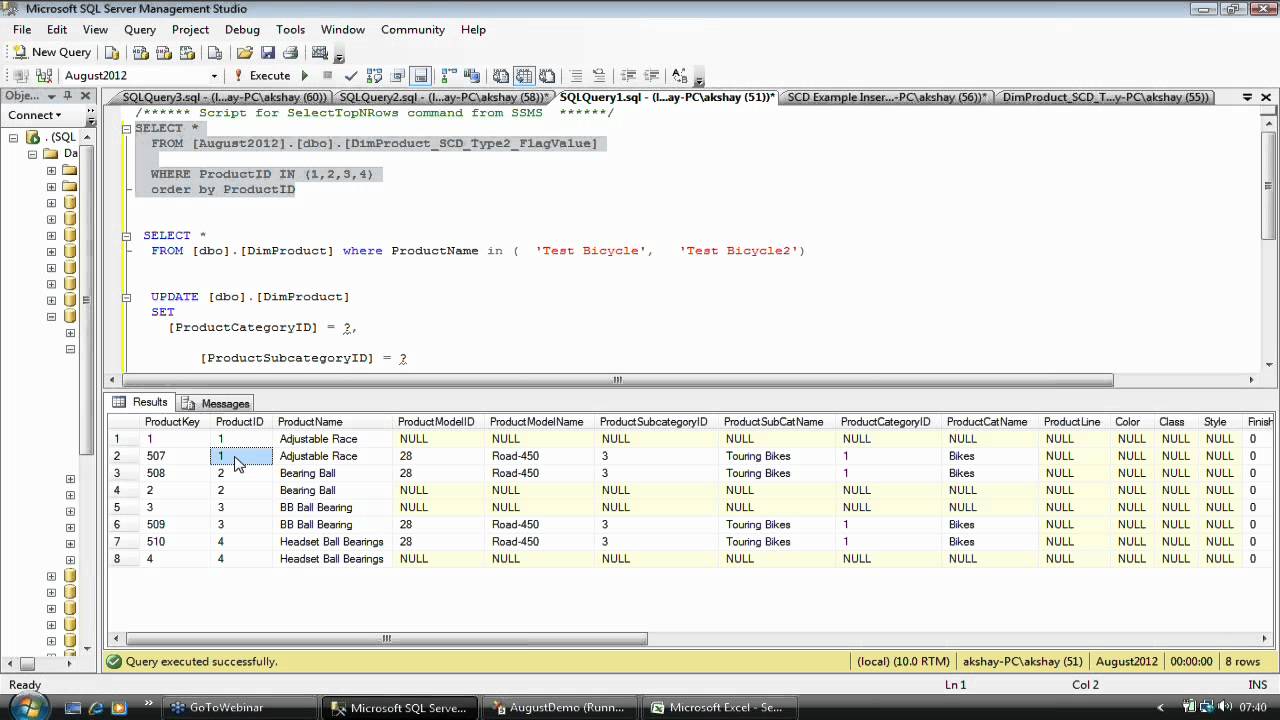
Task: Click the Change Connection icon
Action: click(44, 75)
